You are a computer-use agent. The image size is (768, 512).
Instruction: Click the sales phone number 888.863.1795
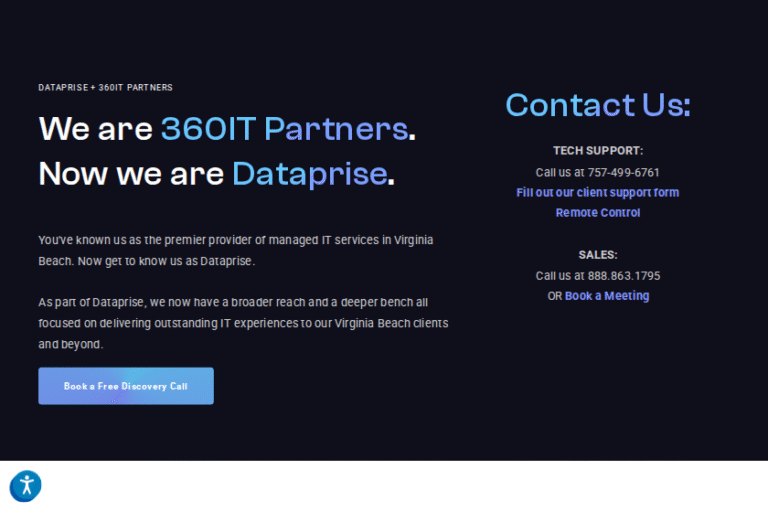click(624, 276)
